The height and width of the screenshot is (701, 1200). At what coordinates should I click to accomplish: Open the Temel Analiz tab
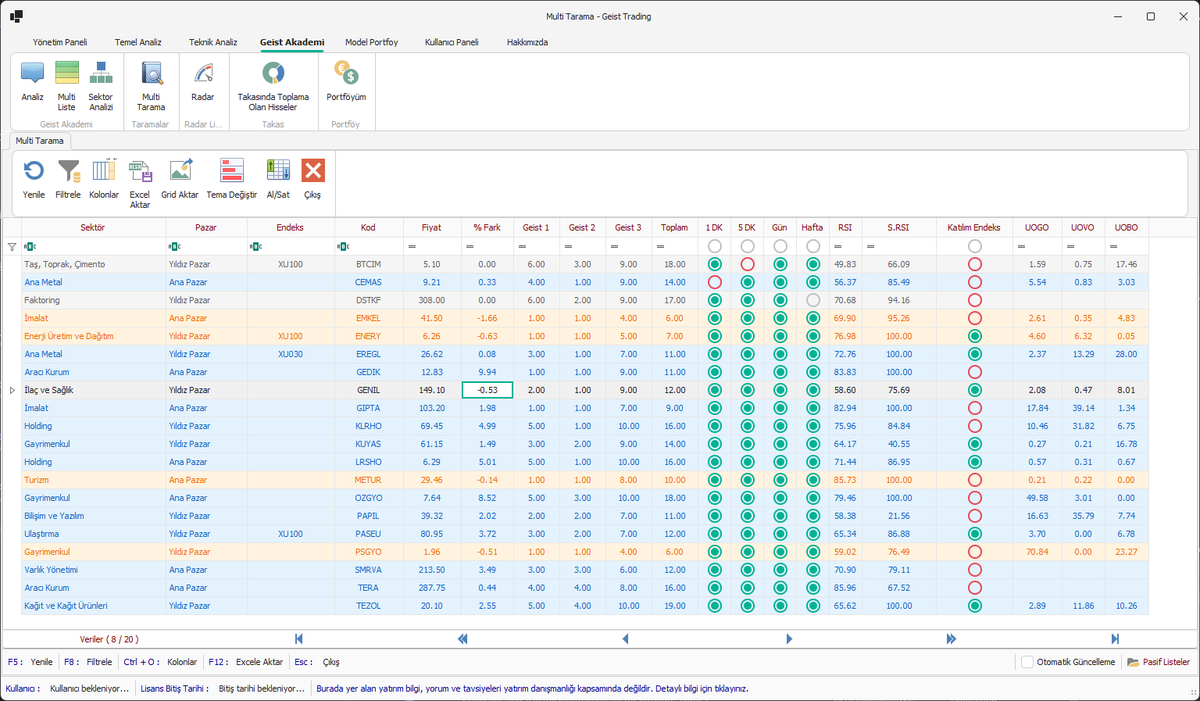tap(137, 43)
